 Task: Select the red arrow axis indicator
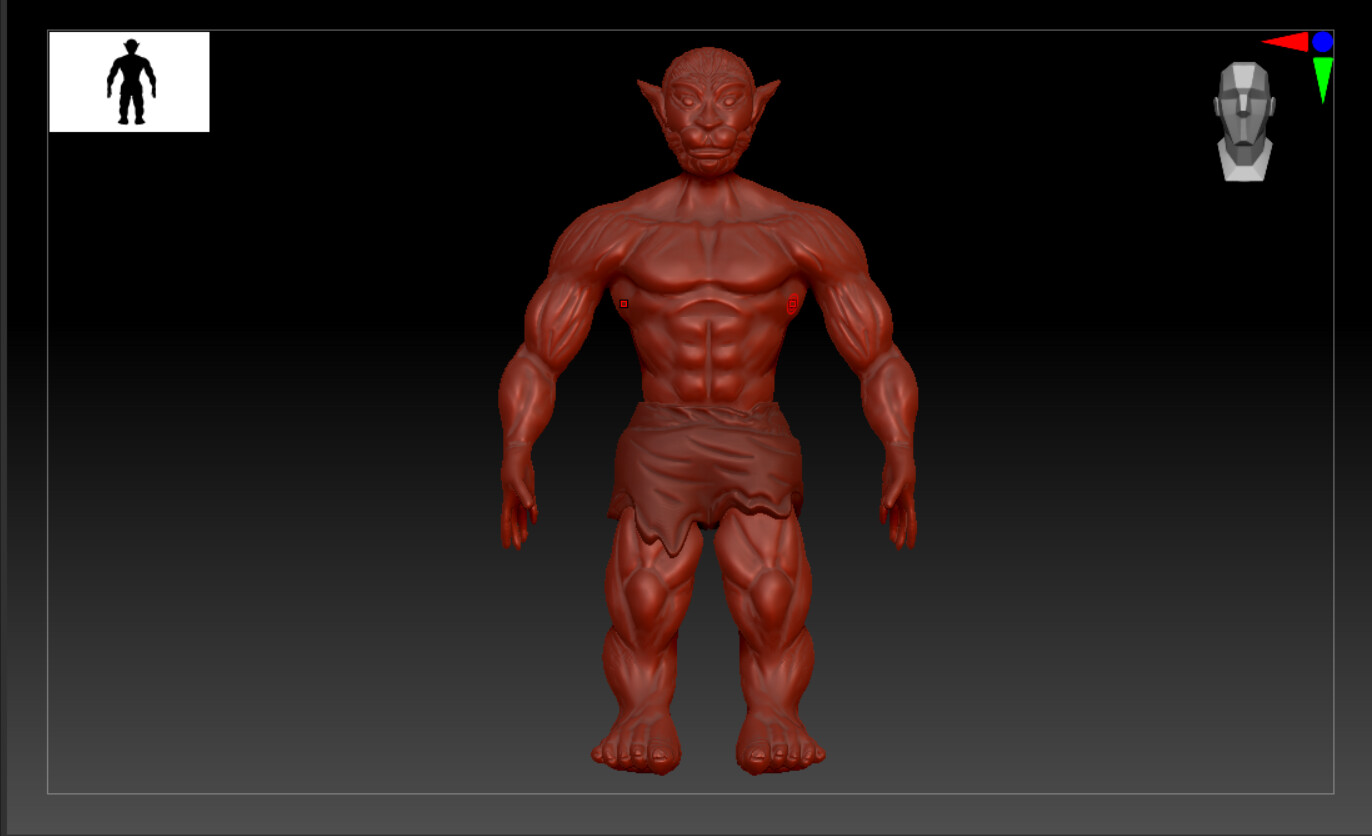[x=1288, y=42]
